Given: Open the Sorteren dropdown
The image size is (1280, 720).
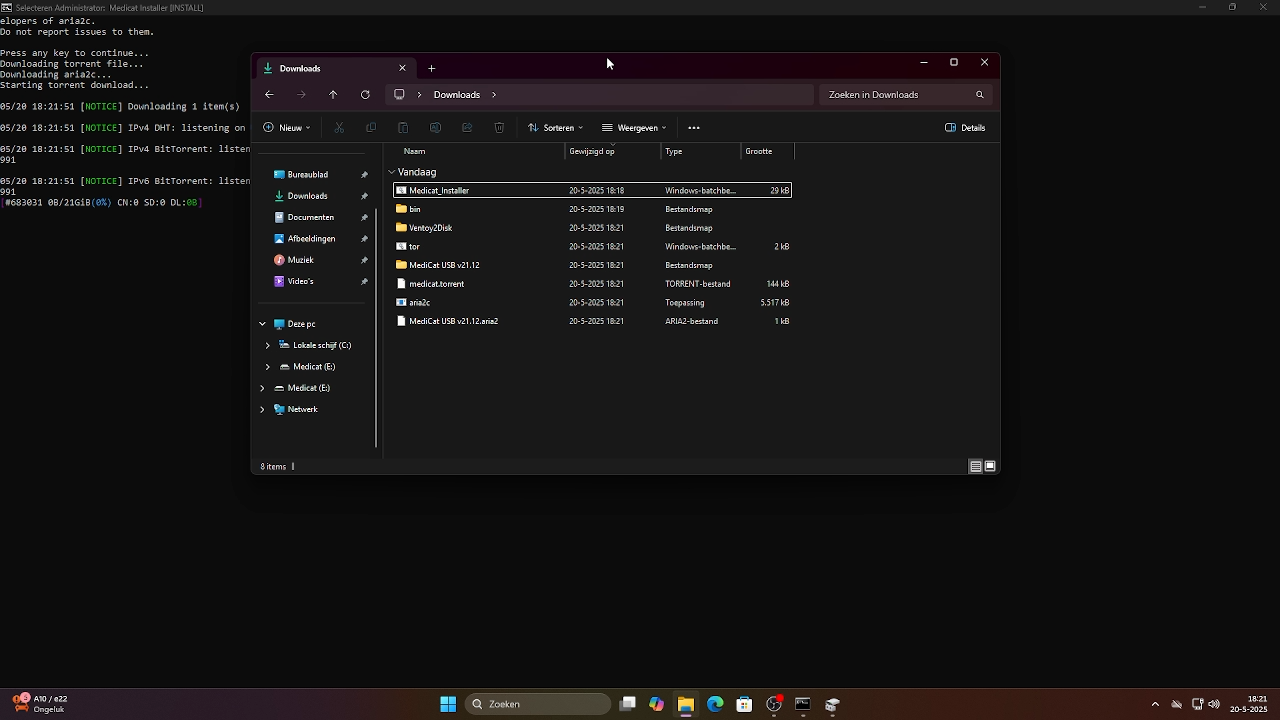Looking at the screenshot, I should 555,128.
